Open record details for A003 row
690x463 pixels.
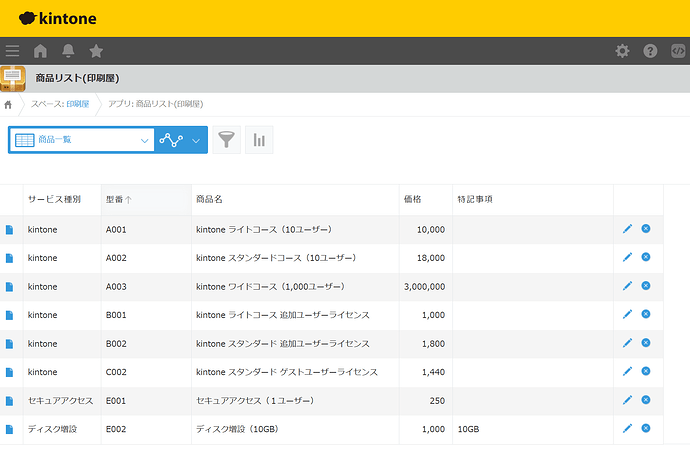click(x=10, y=287)
